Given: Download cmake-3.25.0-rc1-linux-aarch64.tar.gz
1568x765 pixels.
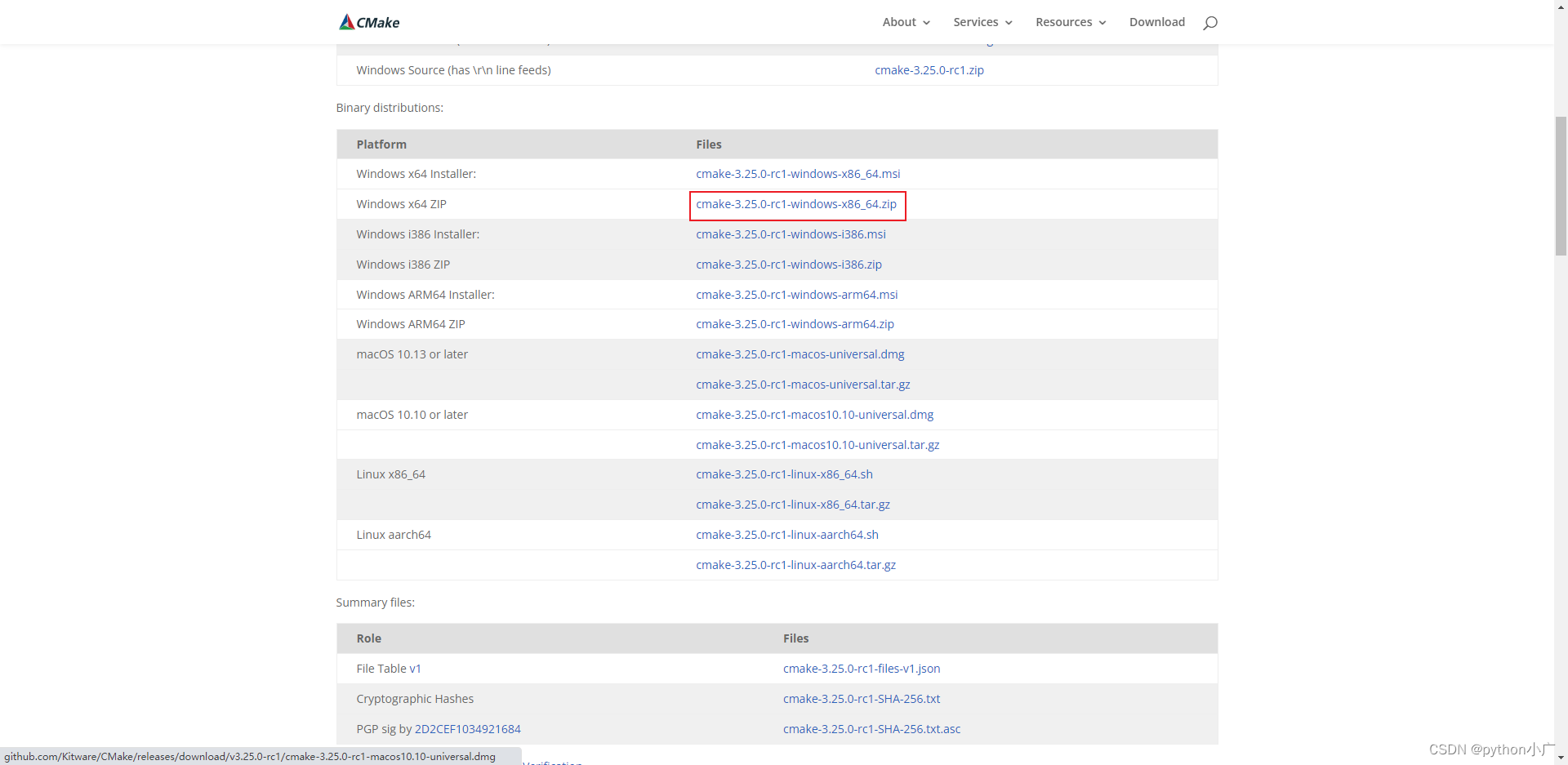Looking at the screenshot, I should (x=796, y=565).
